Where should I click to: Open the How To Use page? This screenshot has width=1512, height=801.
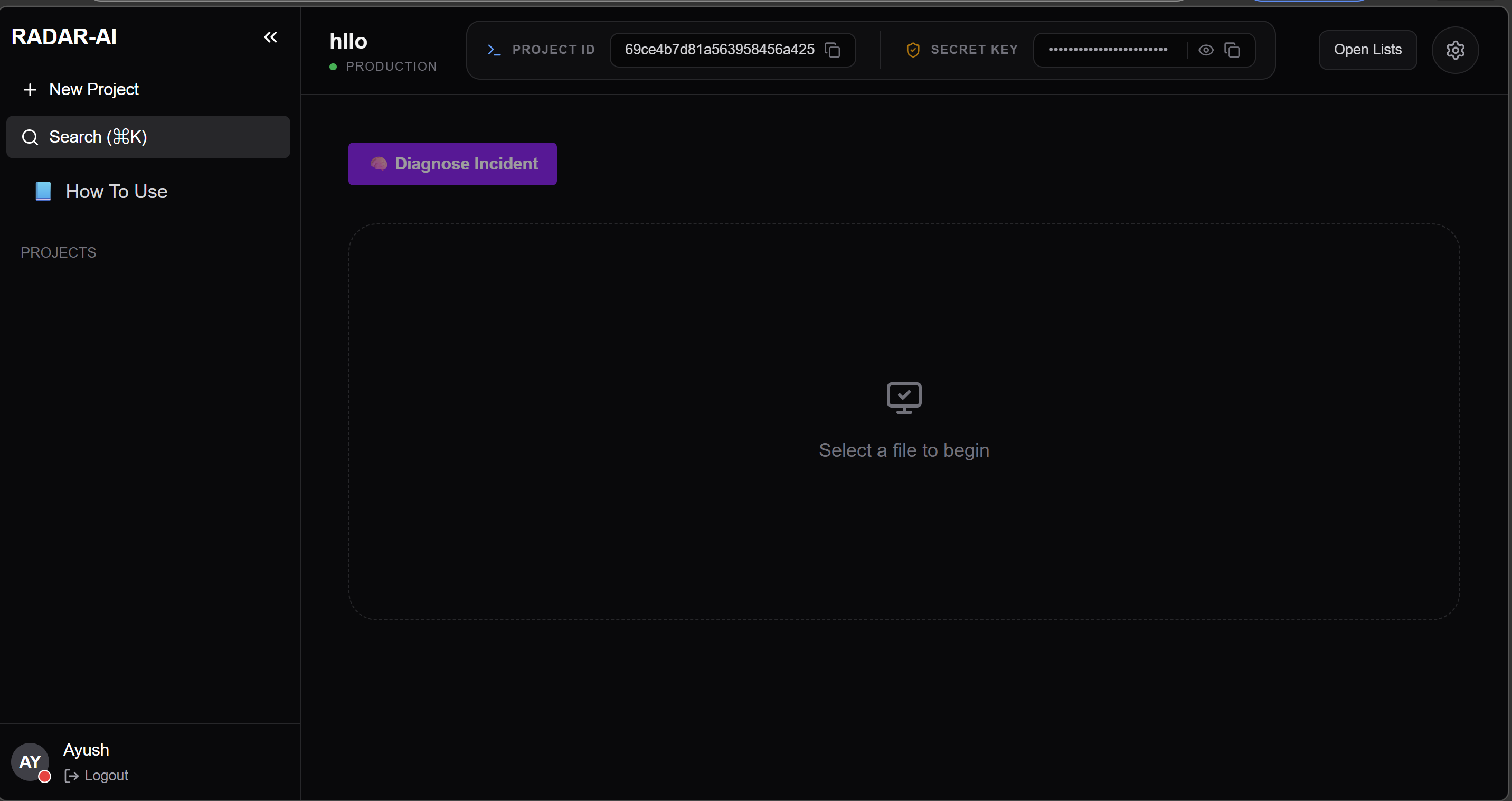point(116,192)
